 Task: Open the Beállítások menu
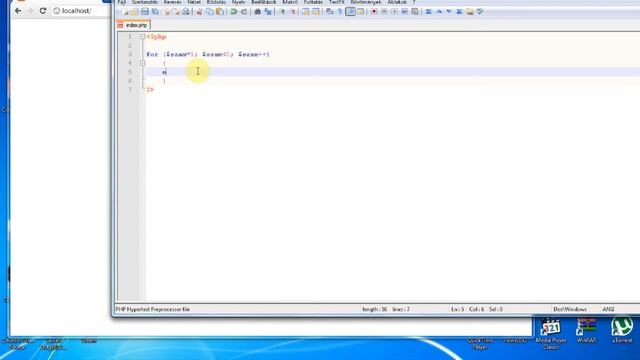pyautogui.click(x=264, y=2)
